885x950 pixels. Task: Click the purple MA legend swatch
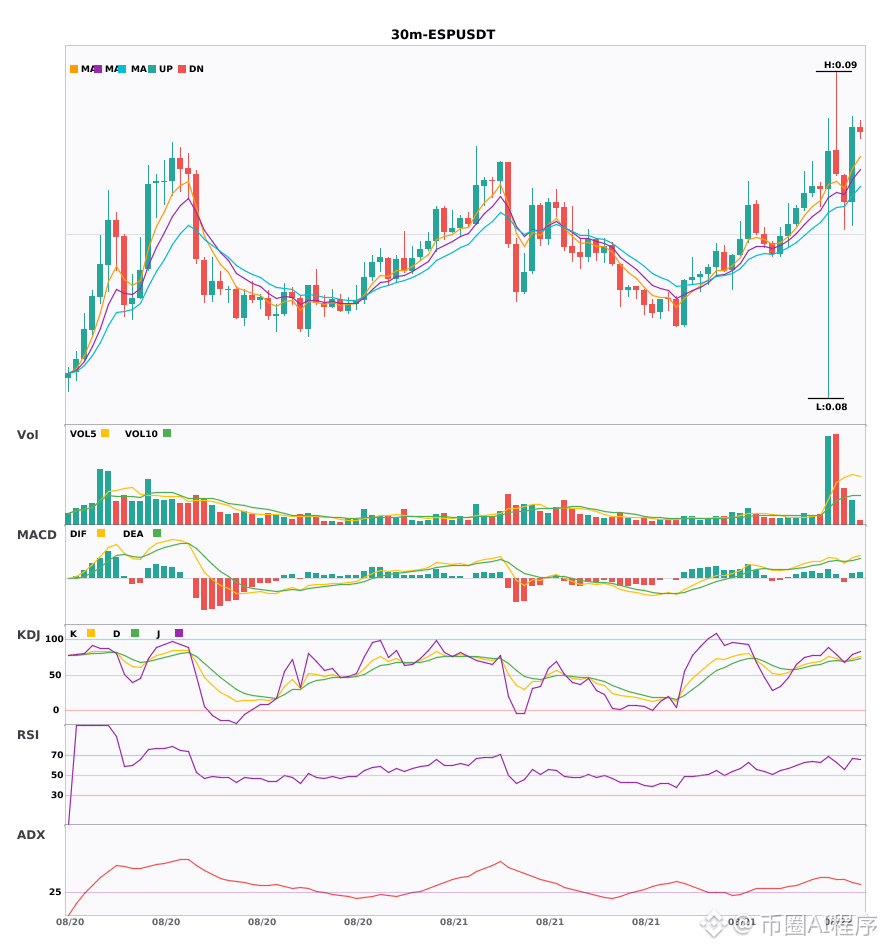(x=98, y=69)
